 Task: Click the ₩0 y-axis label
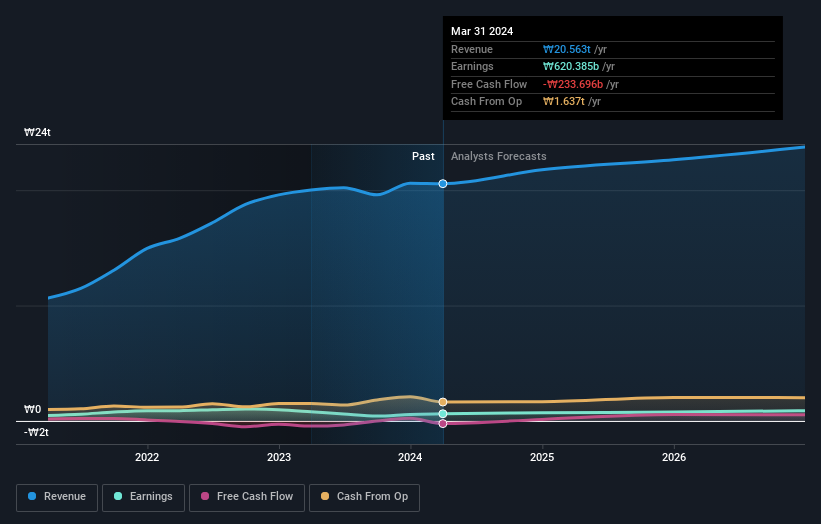[32, 409]
